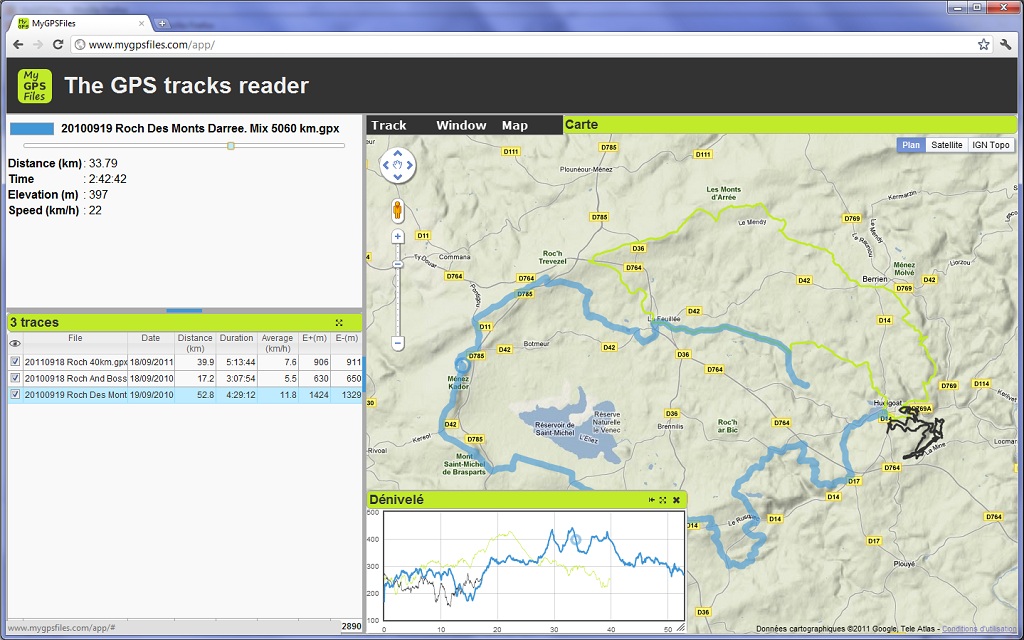The image size is (1024, 640).
Task: Click the browser forward arrow
Action: coord(38,44)
